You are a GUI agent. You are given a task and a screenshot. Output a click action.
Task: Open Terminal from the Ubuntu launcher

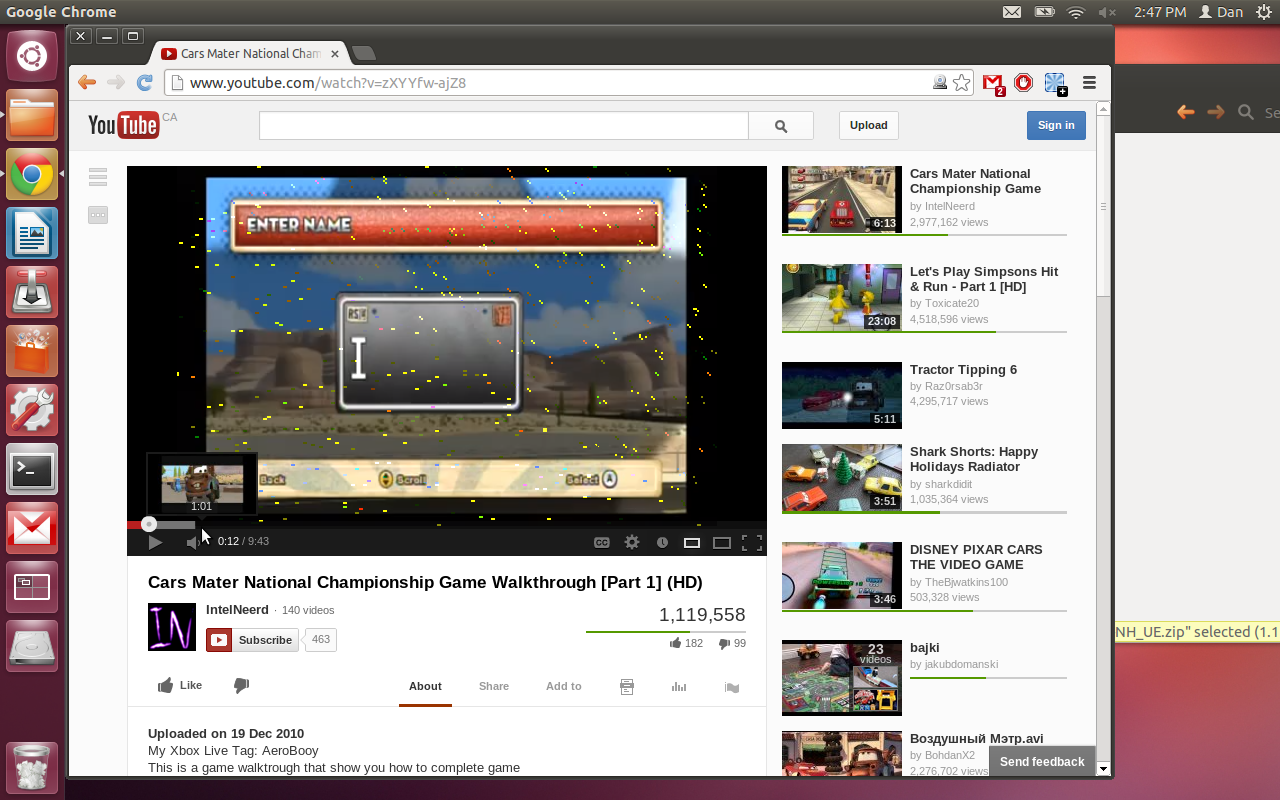pyautogui.click(x=32, y=469)
